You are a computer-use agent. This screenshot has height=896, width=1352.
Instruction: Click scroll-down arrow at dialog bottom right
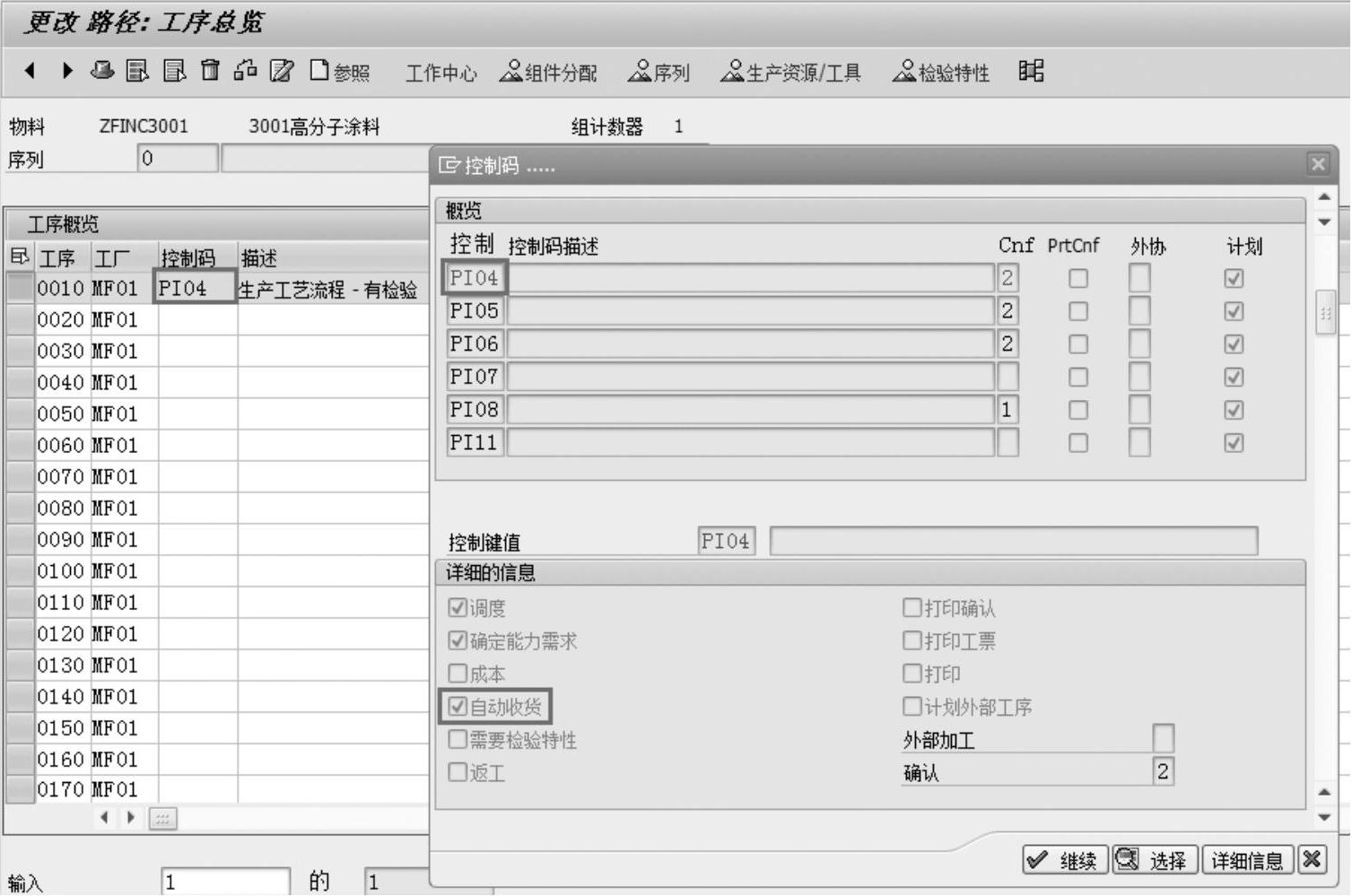coord(1325,817)
